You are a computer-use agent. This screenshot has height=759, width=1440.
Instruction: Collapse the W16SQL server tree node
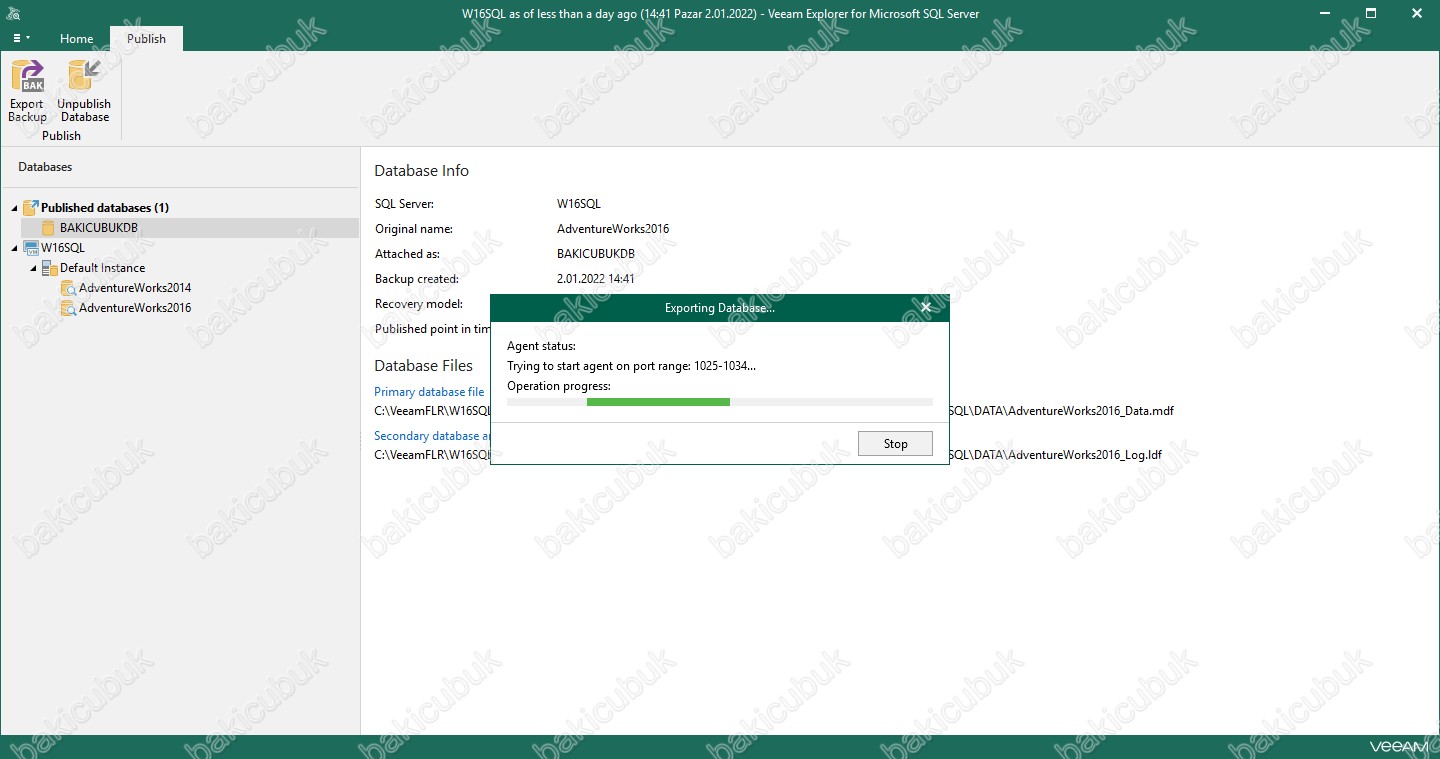[14, 248]
